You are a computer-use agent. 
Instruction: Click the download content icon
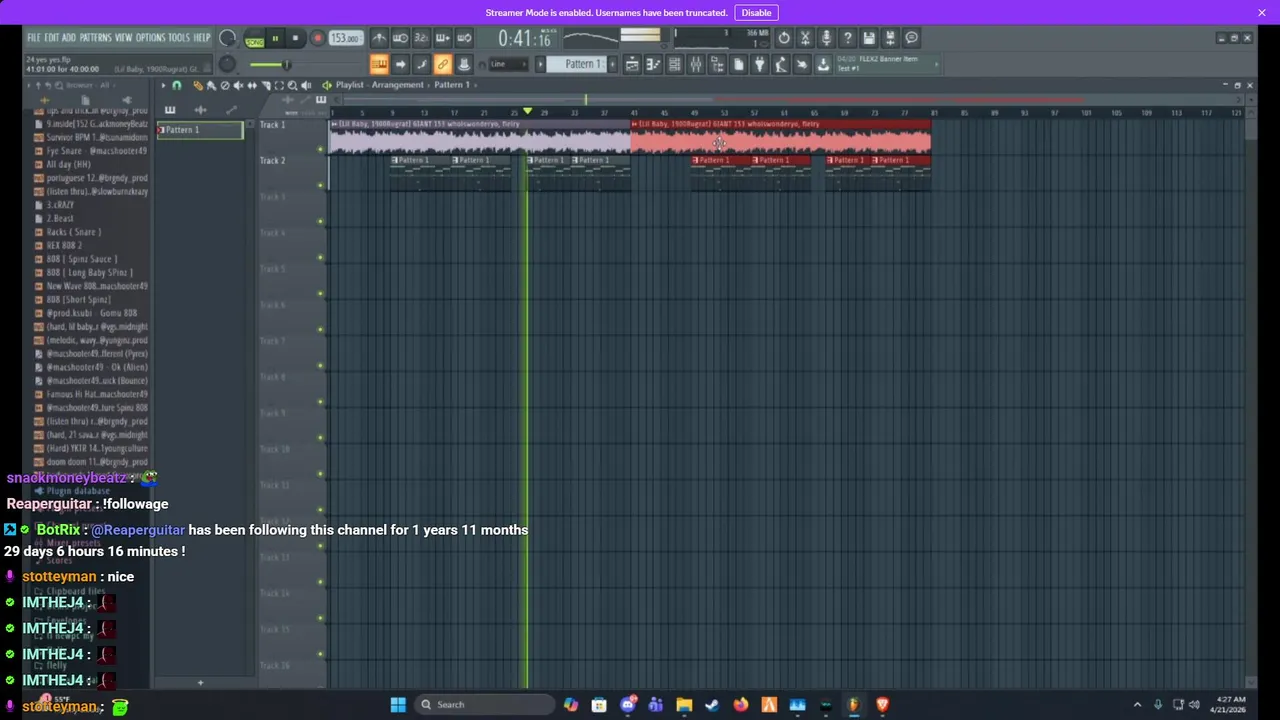(823, 64)
